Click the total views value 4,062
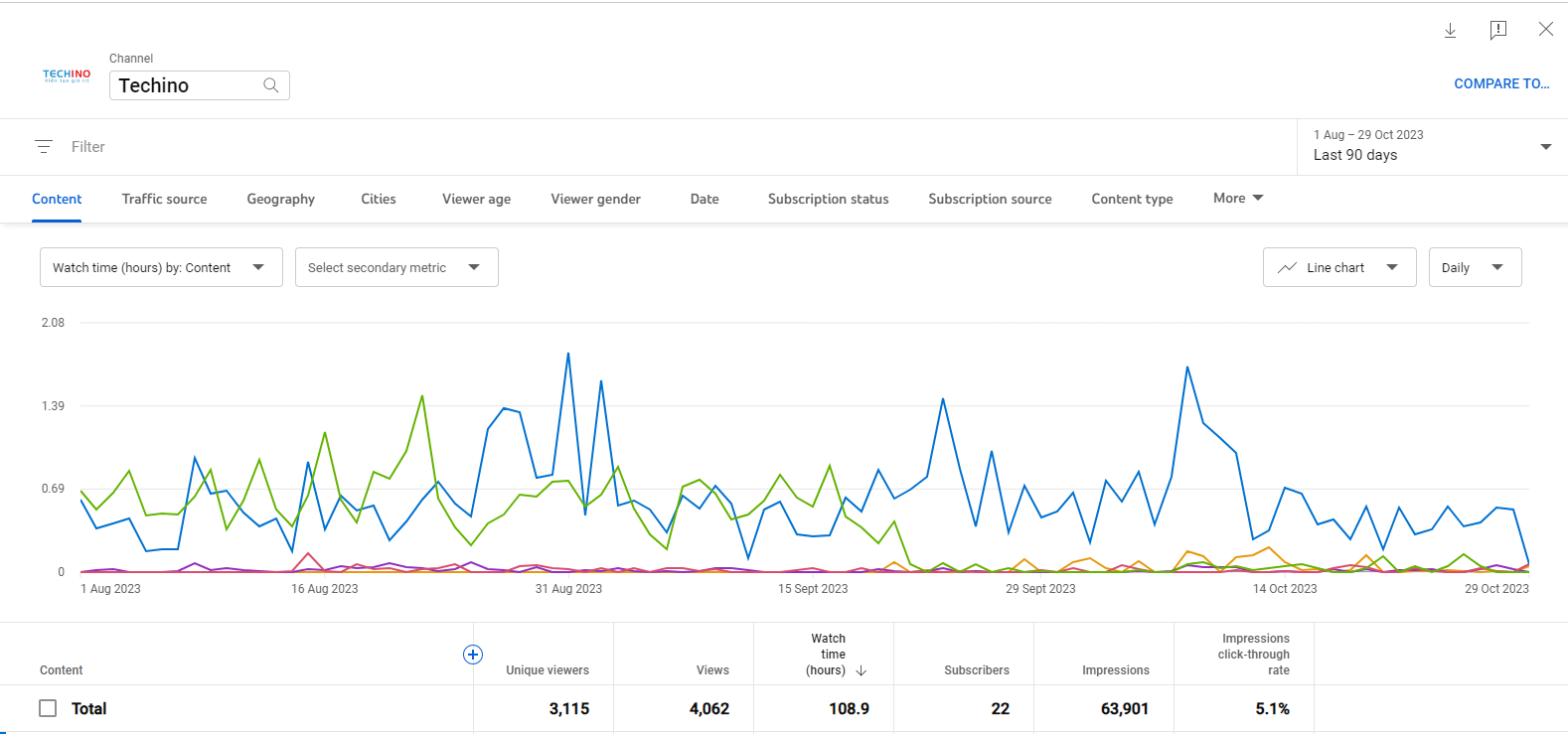The image size is (1568, 734). pos(709,709)
